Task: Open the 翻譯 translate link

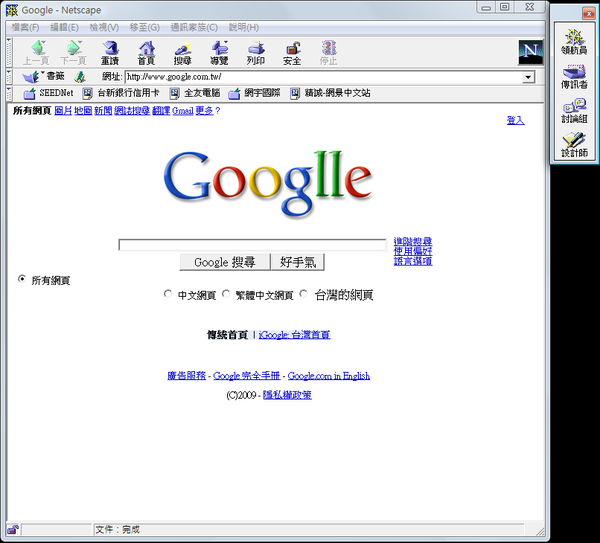Action: point(161,111)
